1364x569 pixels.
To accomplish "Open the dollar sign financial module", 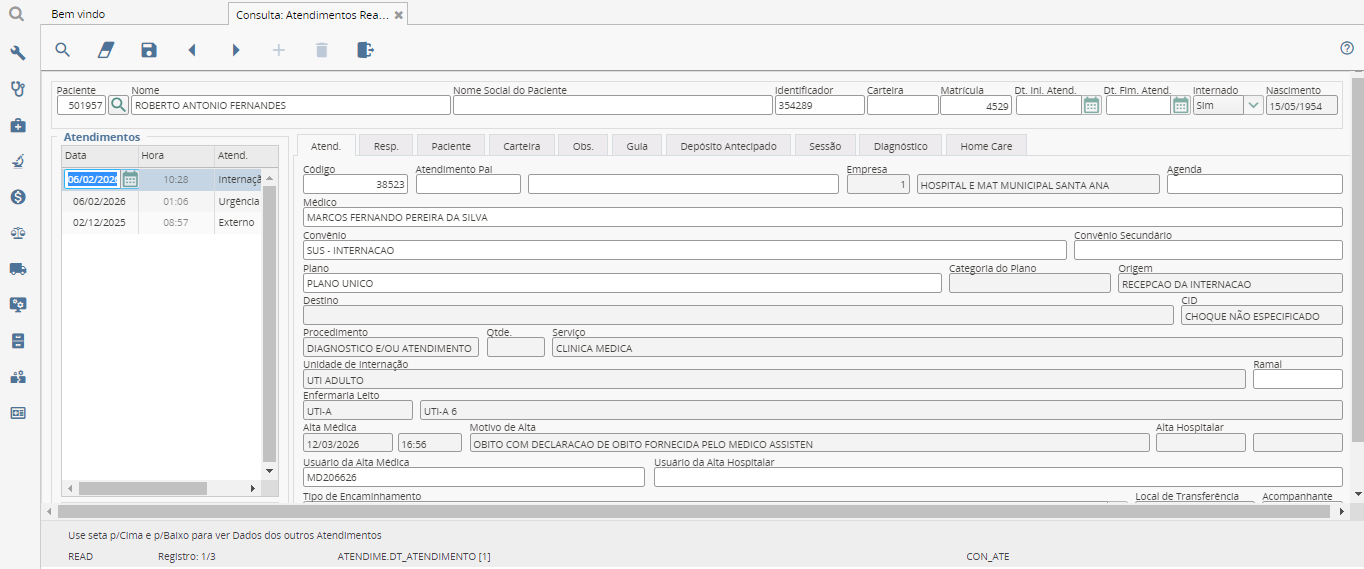I will (x=17, y=197).
